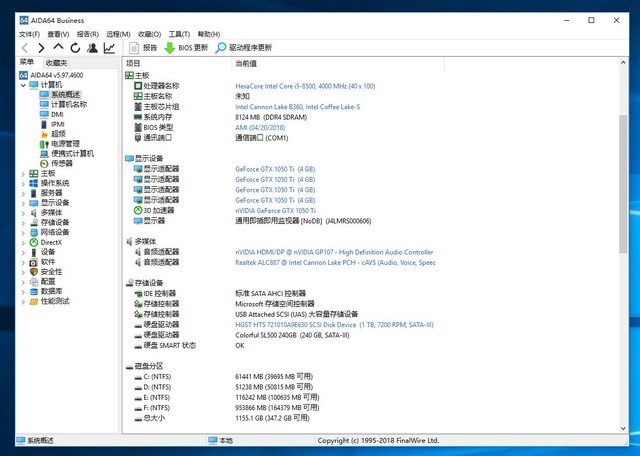This screenshot has width=640, height=456.
Task: Expand the 存储设备 tree node
Action: (x=23, y=223)
